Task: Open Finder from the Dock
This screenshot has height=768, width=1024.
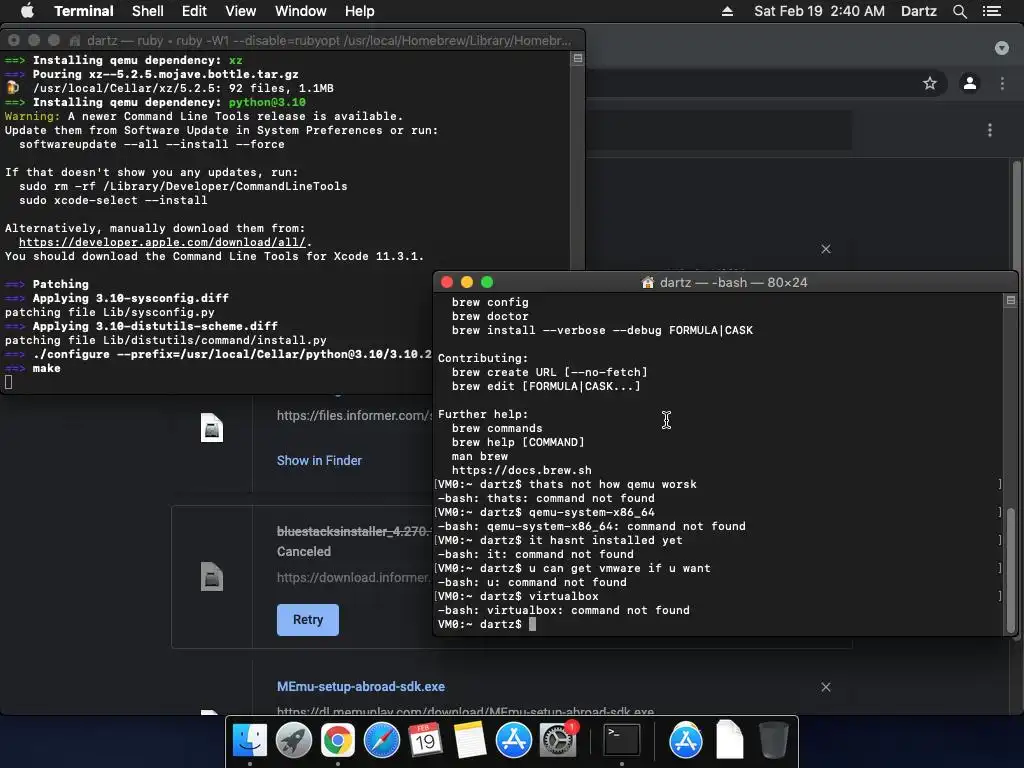Action: point(249,740)
